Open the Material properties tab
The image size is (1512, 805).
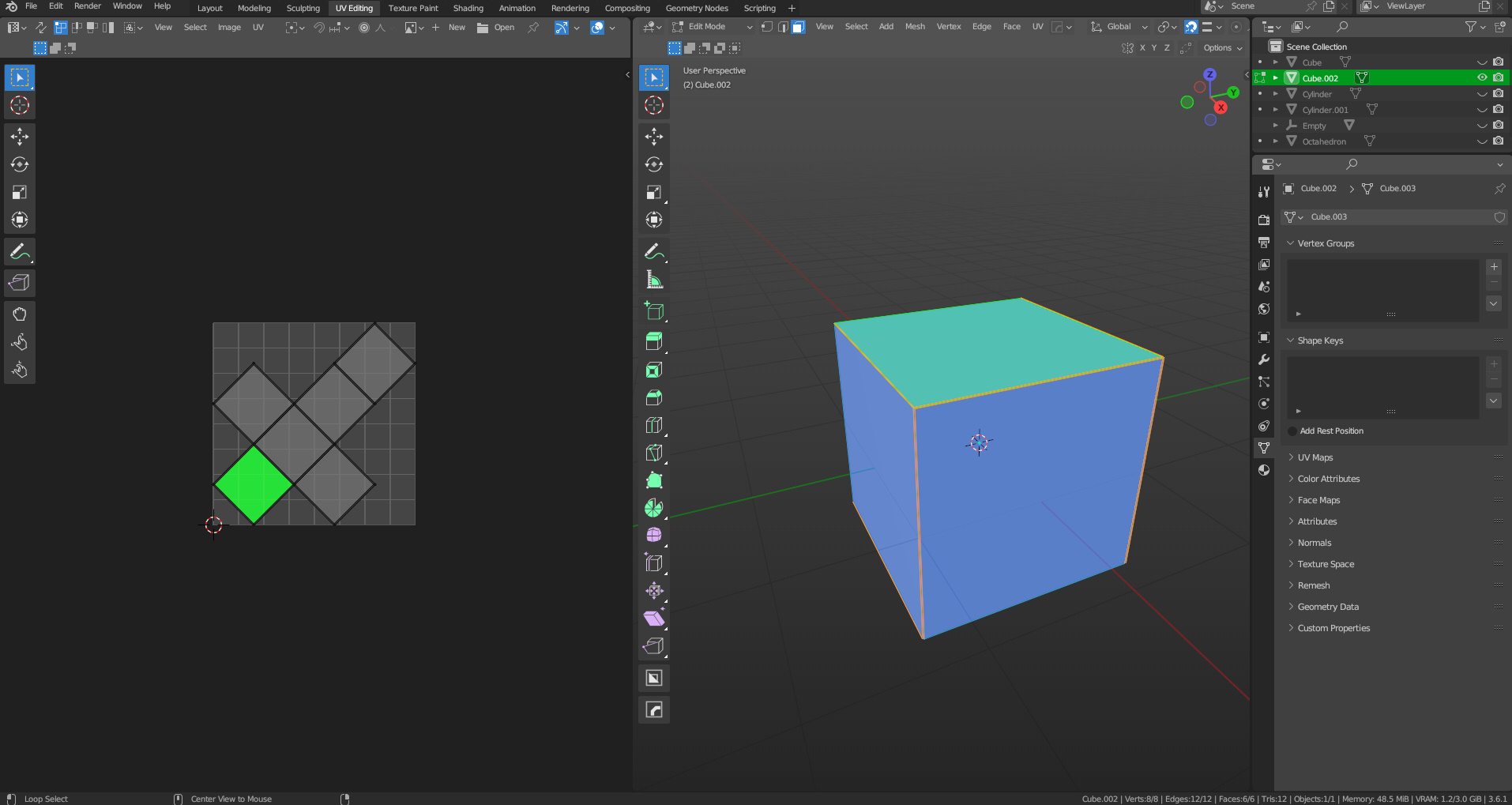click(1264, 470)
